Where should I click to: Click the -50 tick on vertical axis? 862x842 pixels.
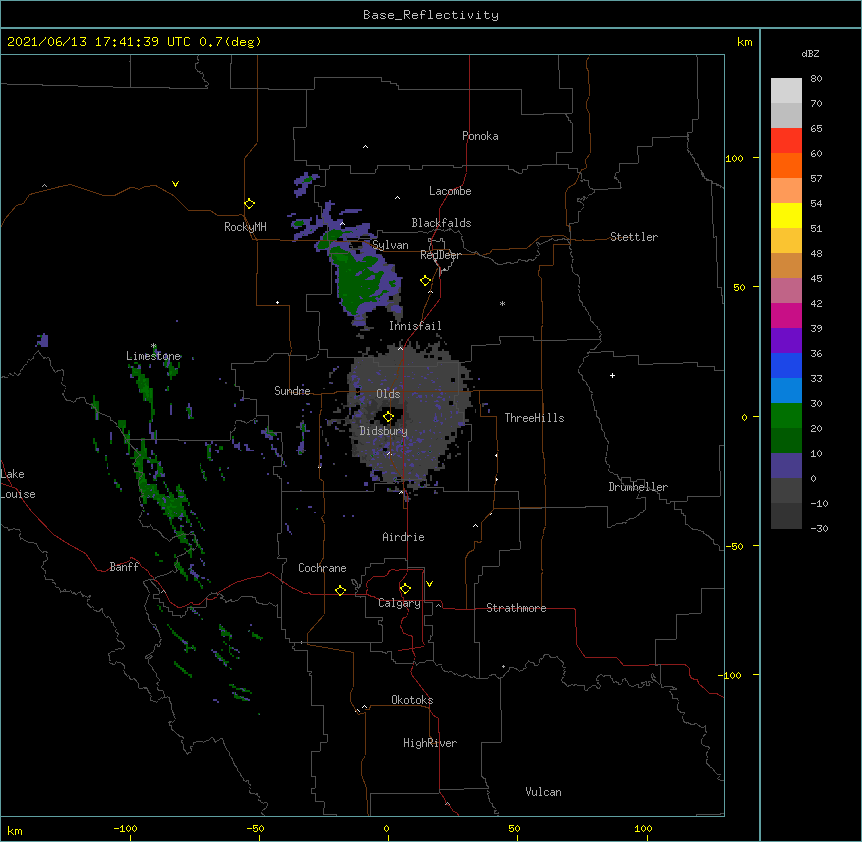734,546
